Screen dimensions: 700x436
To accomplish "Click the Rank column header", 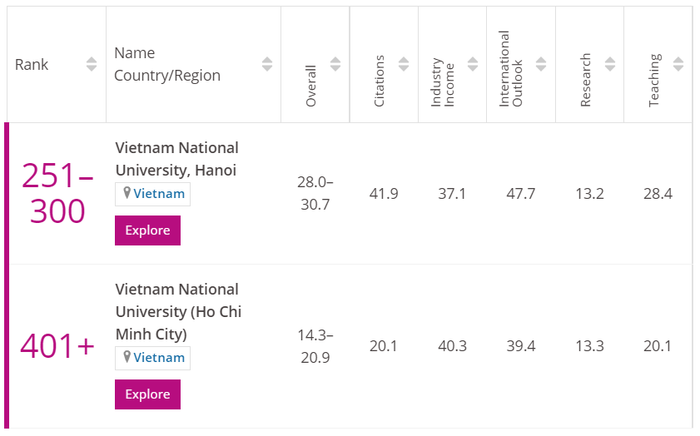I will coord(32,64).
